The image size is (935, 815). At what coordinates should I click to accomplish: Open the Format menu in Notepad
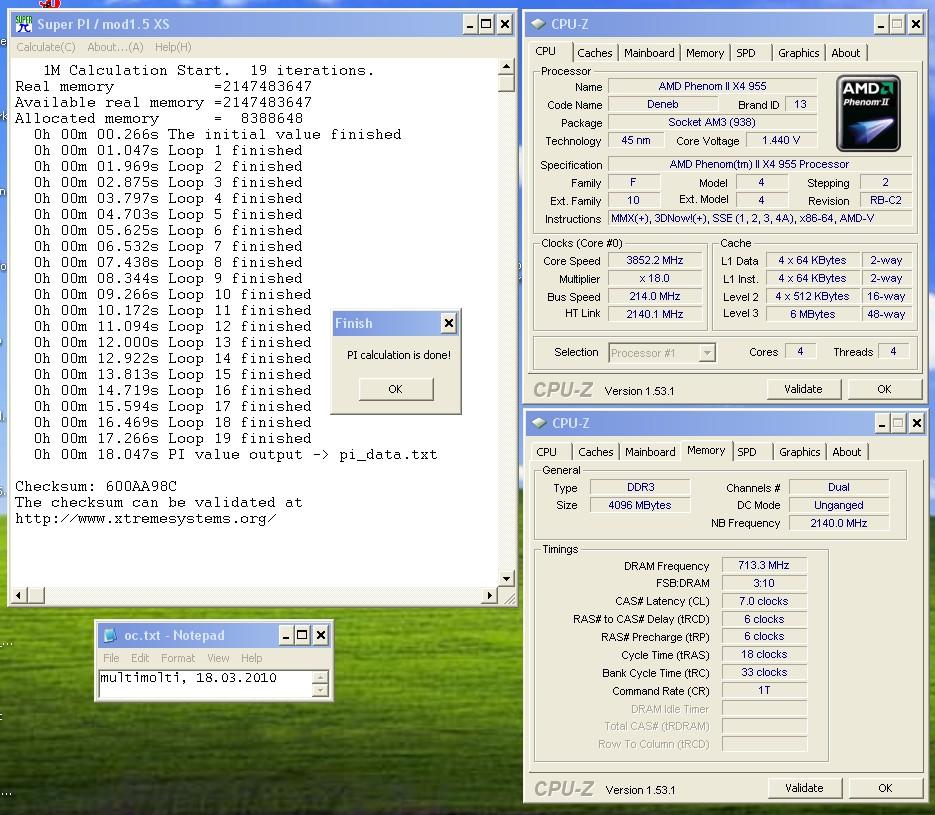[x=178, y=658]
